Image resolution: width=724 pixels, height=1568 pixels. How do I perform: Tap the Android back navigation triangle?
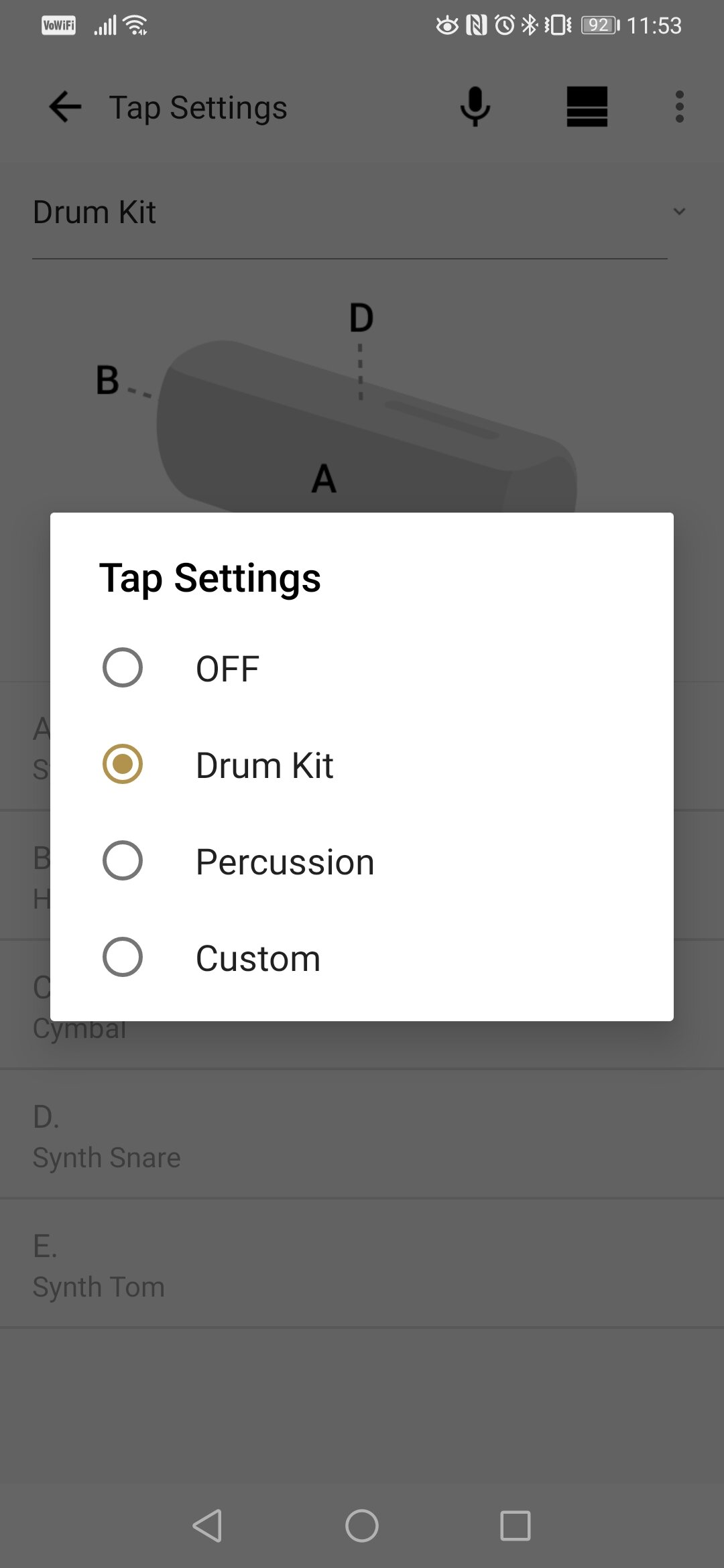[x=207, y=1526]
